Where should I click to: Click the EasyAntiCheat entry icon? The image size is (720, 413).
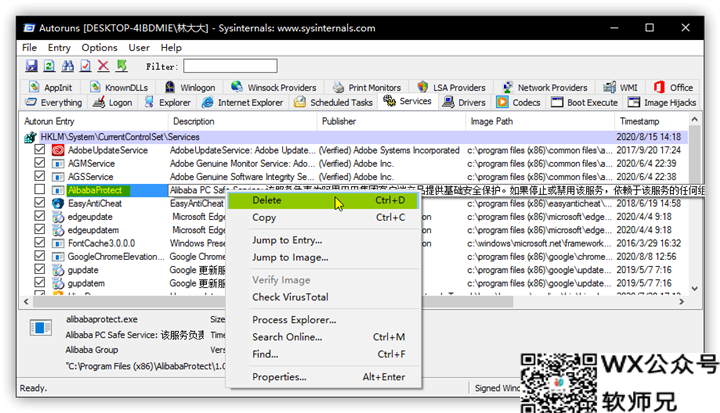(58, 204)
